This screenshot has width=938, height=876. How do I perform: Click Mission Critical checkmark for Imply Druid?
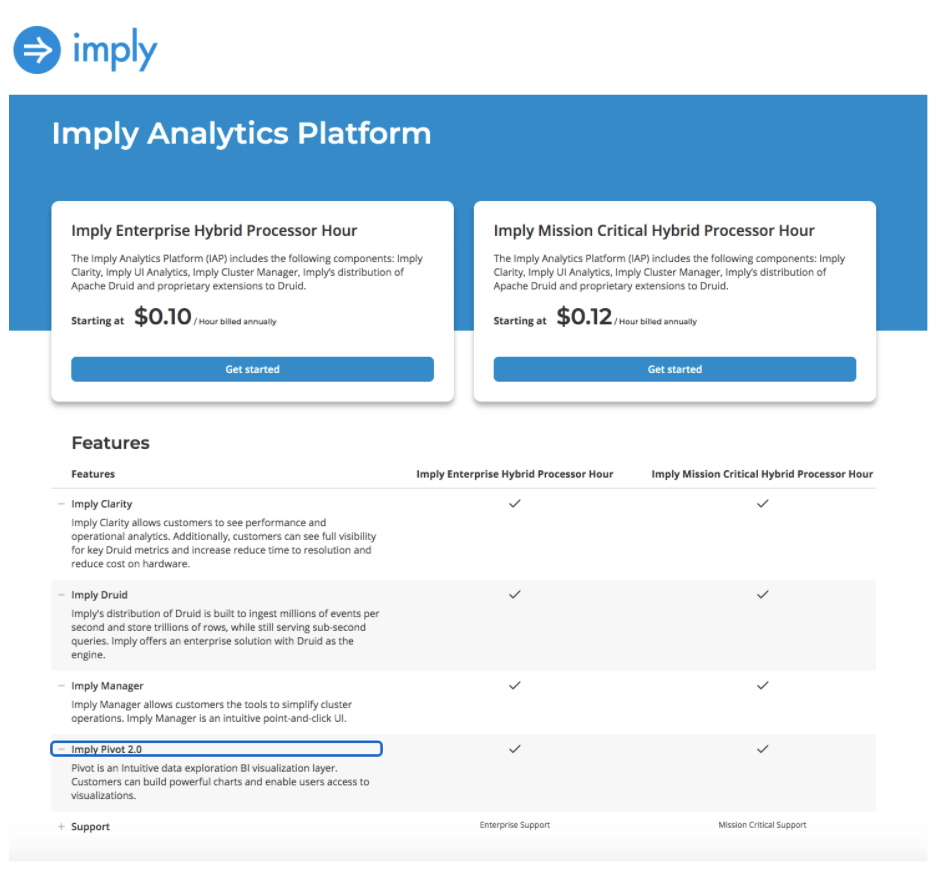pyautogui.click(x=762, y=595)
